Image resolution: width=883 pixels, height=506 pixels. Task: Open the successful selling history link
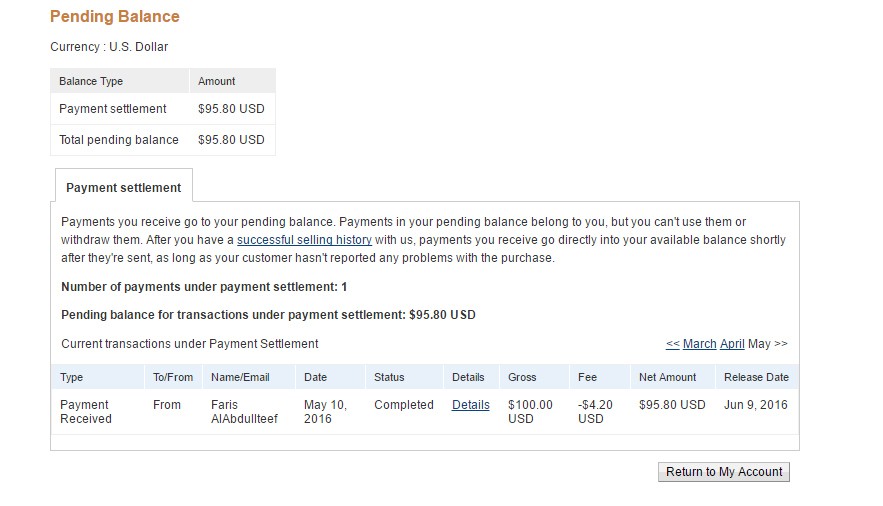tap(304, 240)
